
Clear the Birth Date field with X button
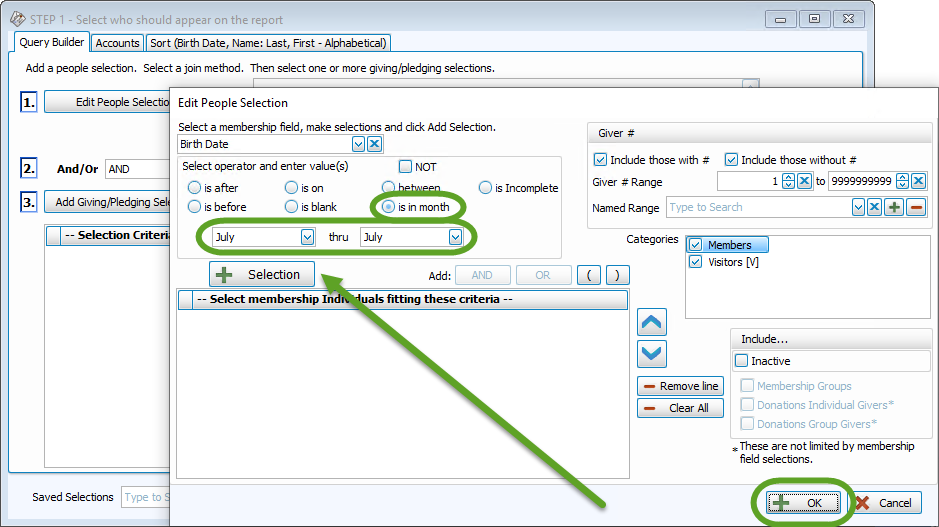click(375, 144)
